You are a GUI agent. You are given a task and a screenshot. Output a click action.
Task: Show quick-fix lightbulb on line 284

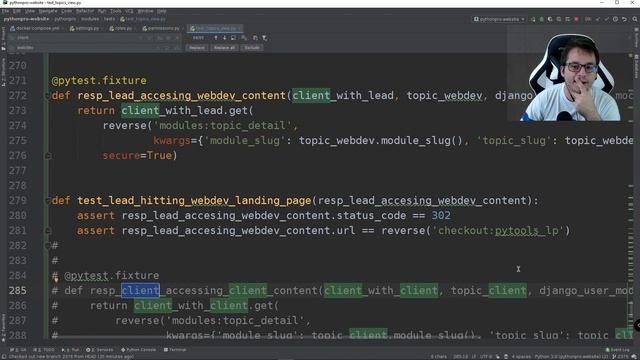click(56, 280)
